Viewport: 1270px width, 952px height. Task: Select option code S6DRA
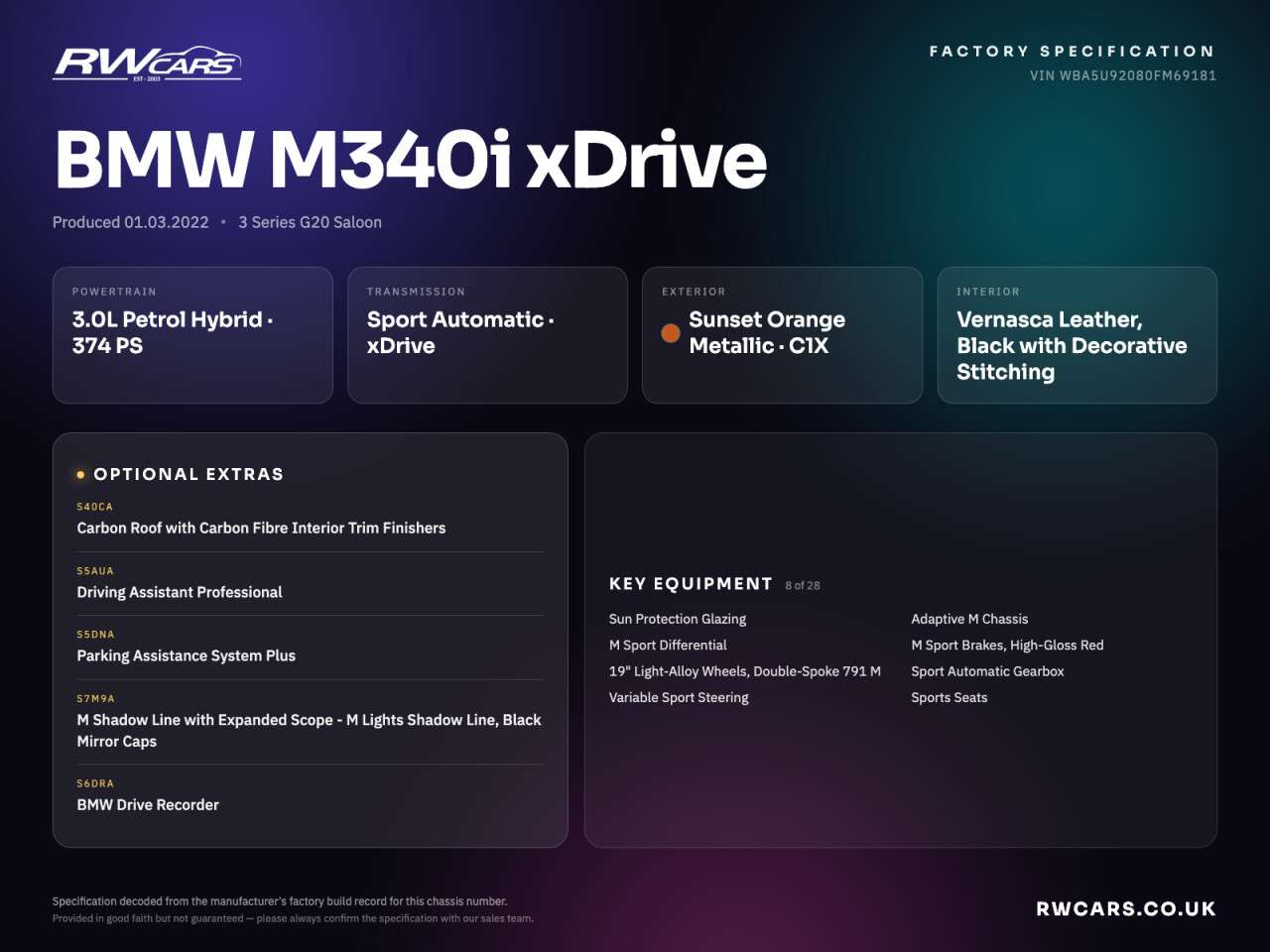coord(95,783)
